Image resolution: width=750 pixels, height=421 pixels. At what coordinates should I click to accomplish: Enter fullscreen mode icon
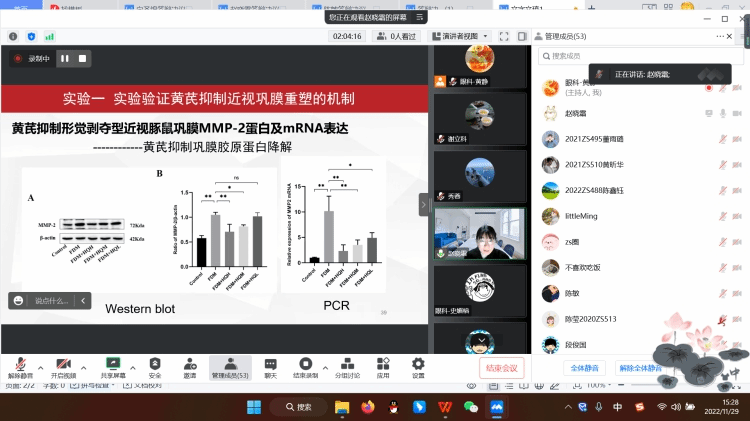point(504,36)
